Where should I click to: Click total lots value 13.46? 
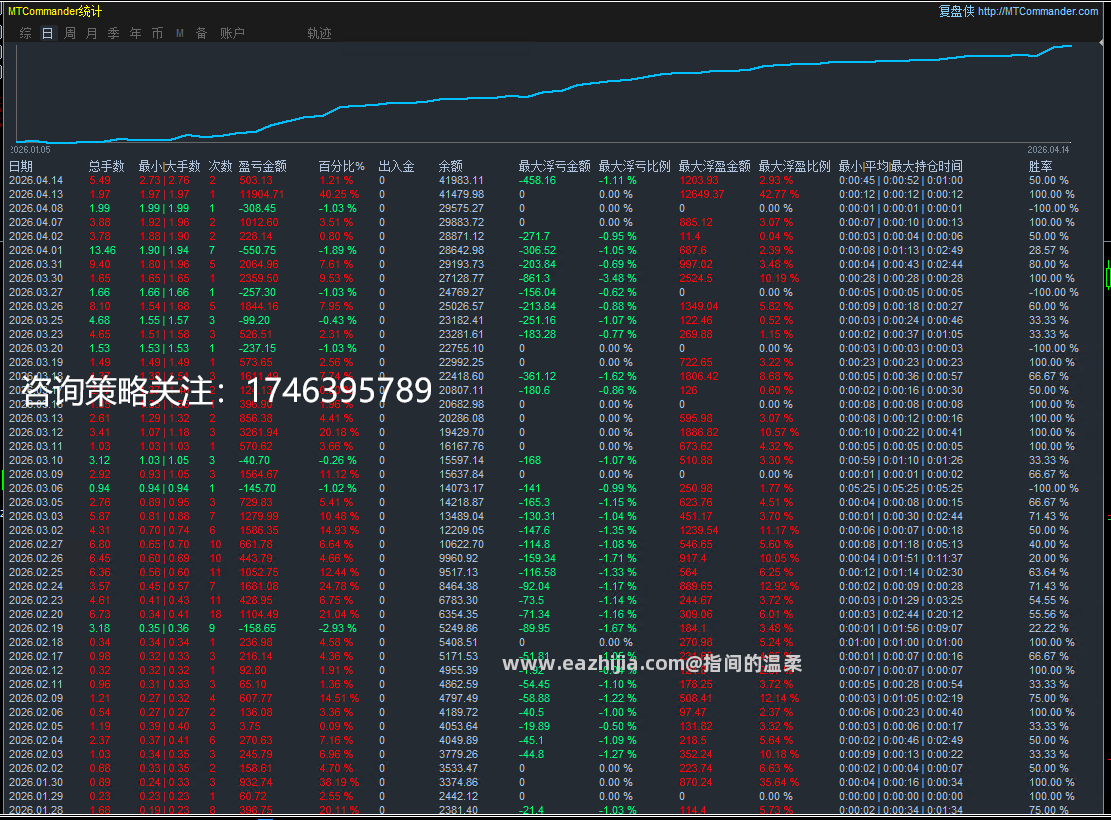pyautogui.click(x=103, y=250)
